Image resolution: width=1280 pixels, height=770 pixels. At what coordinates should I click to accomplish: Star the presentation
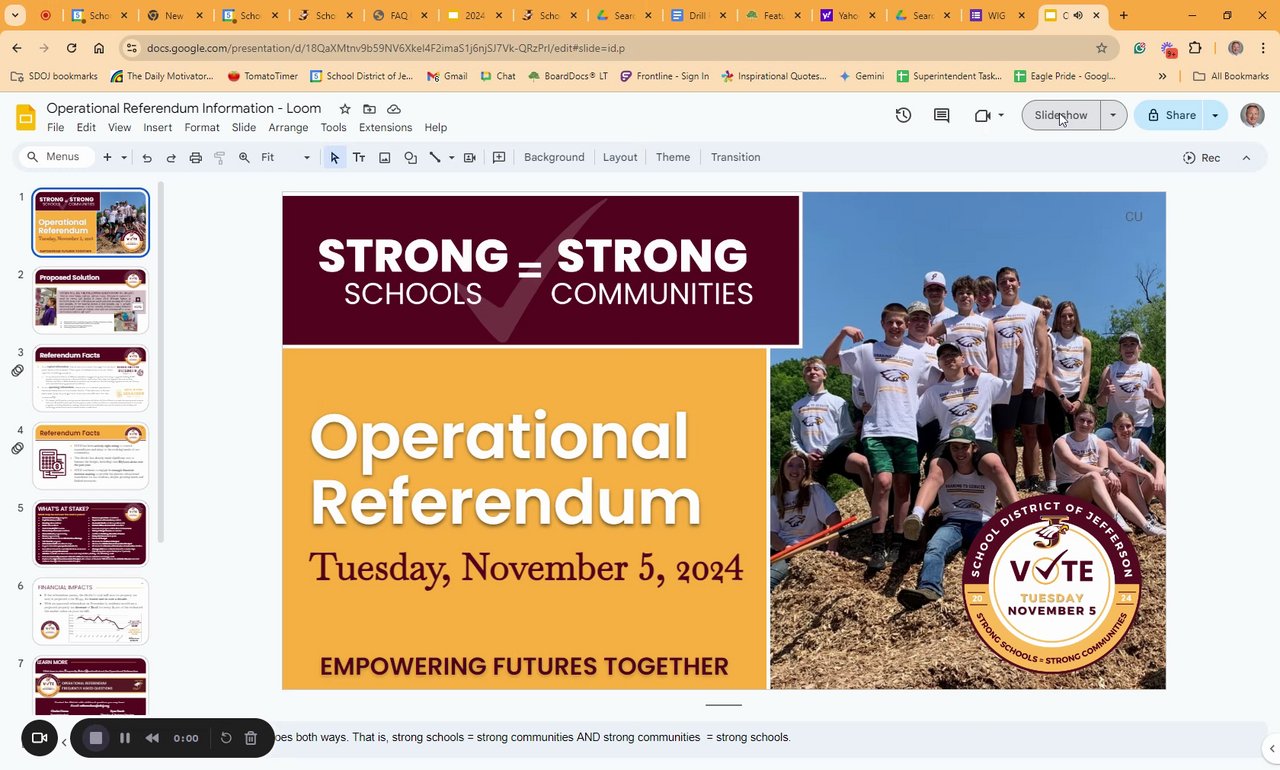pyautogui.click(x=345, y=109)
